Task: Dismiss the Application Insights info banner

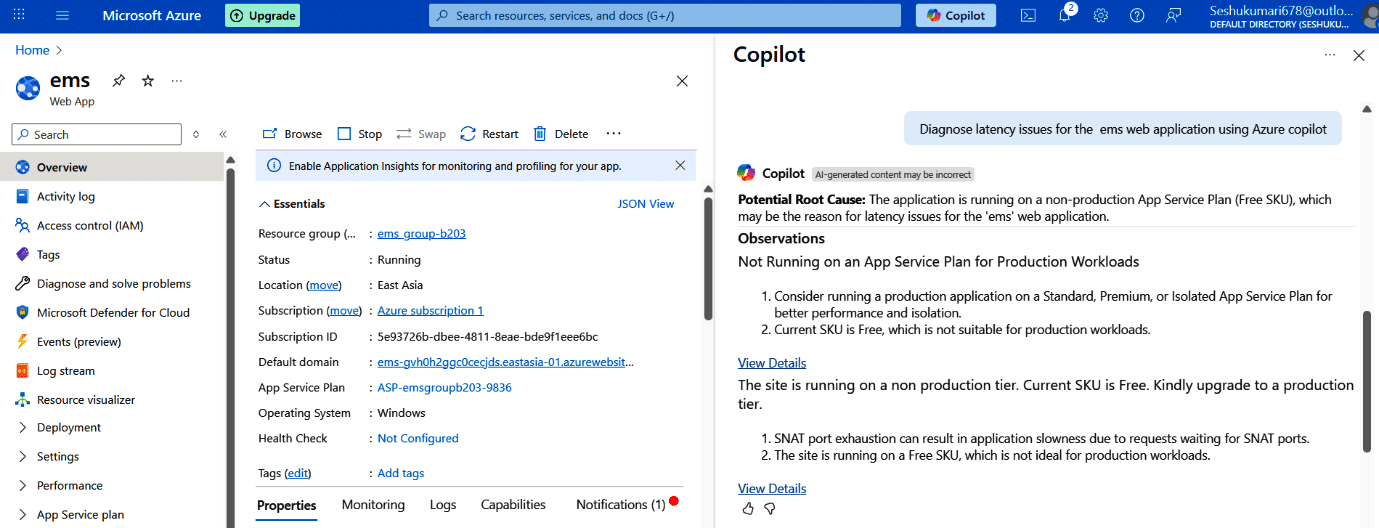Action: [x=680, y=165]
